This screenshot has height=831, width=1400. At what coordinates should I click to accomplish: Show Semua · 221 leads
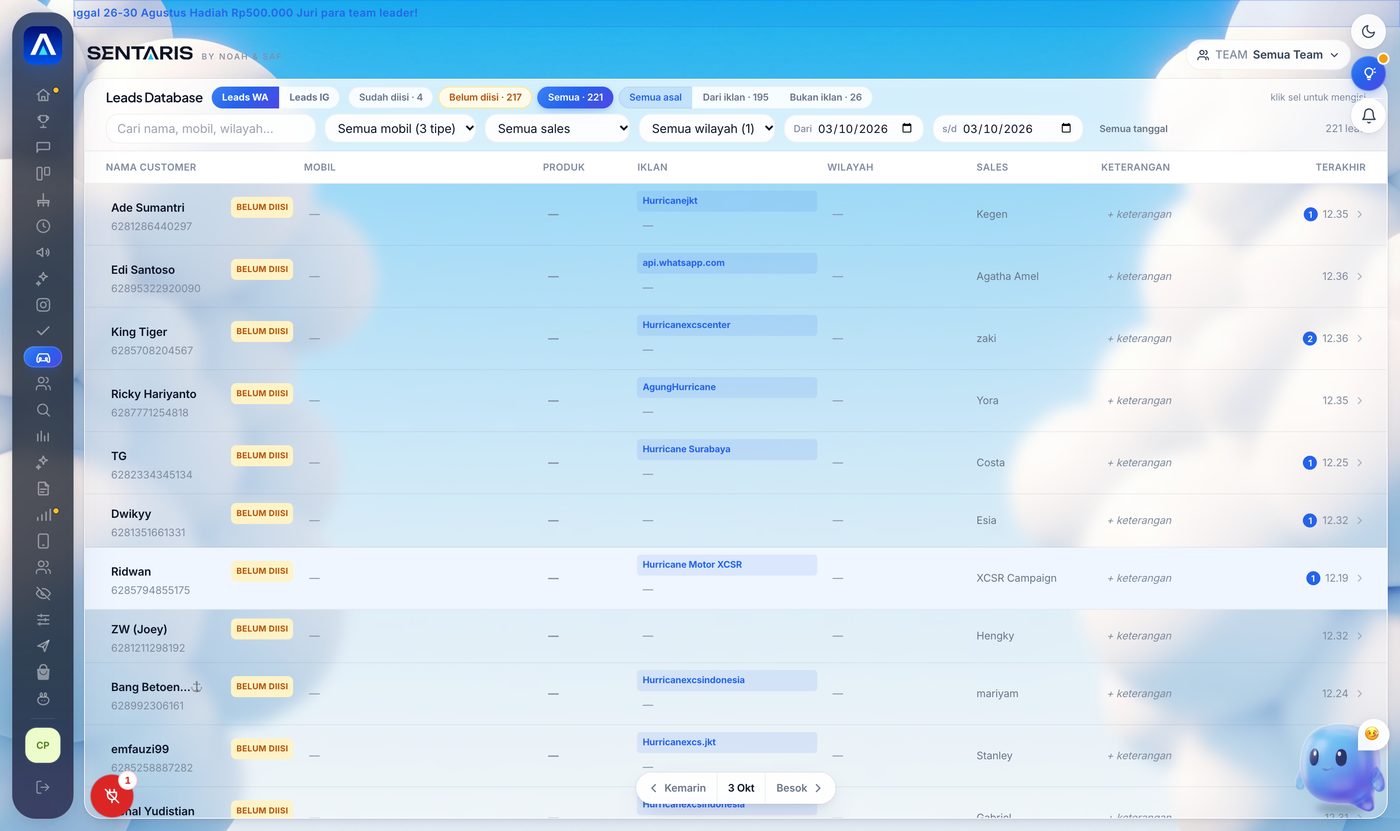pyautogui.click(x=575, y=97)
